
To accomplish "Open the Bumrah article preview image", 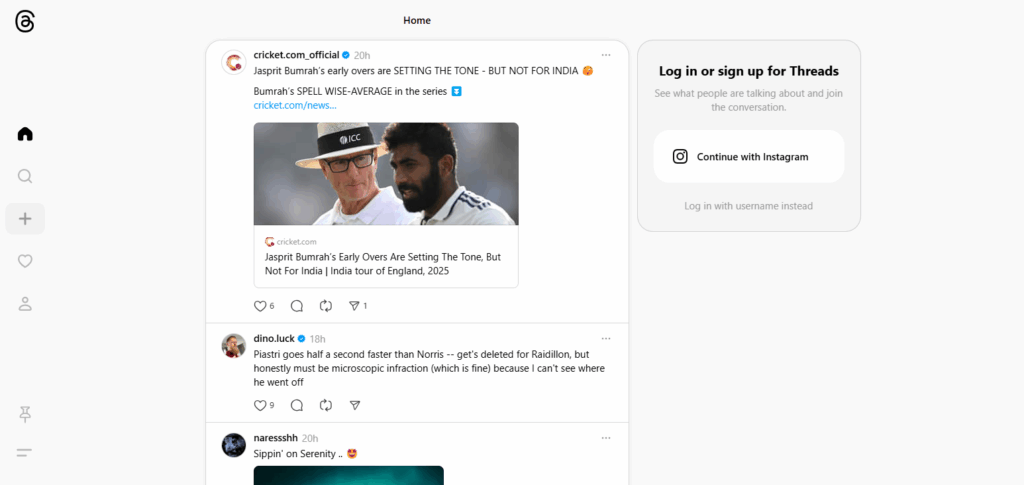I will click(386, 174).
